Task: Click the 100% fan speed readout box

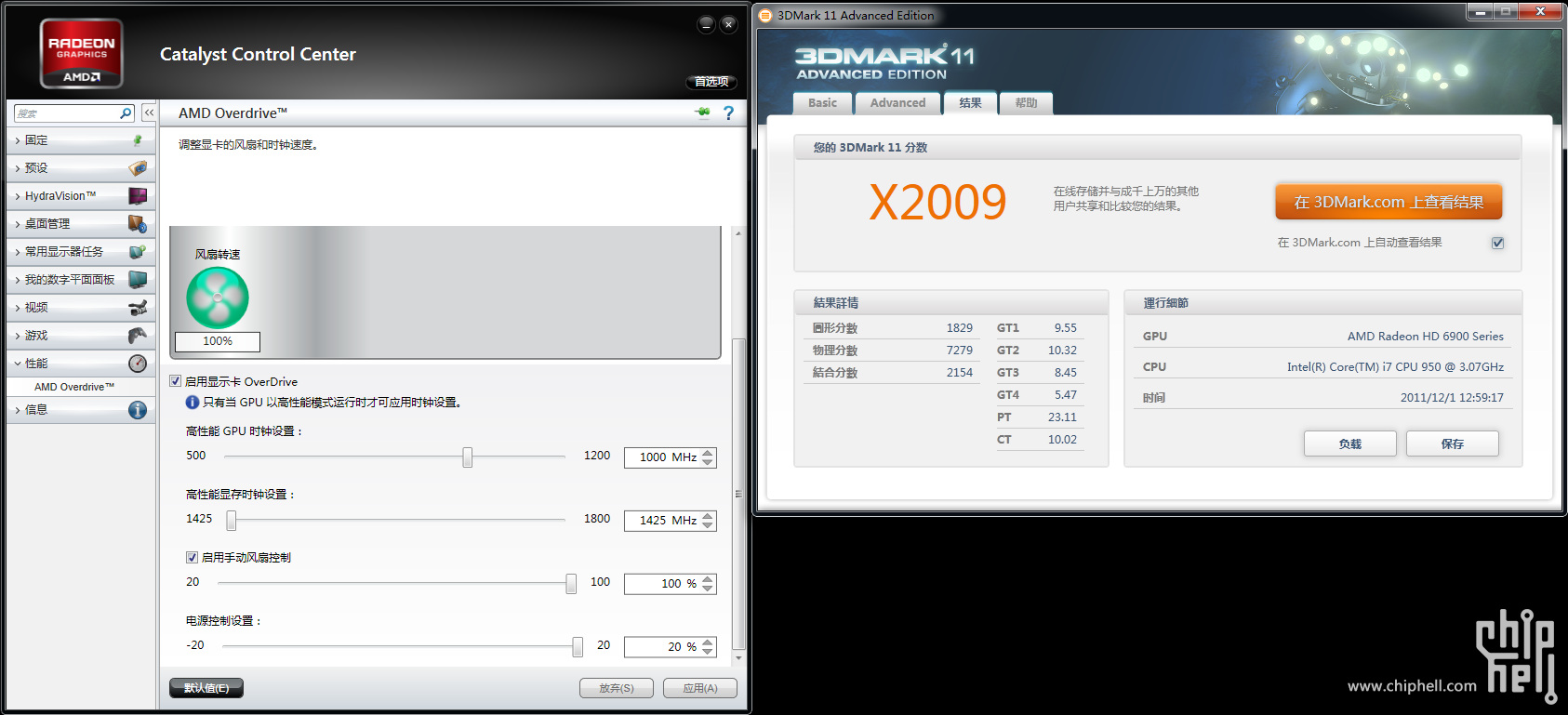Action: (218, 341)
